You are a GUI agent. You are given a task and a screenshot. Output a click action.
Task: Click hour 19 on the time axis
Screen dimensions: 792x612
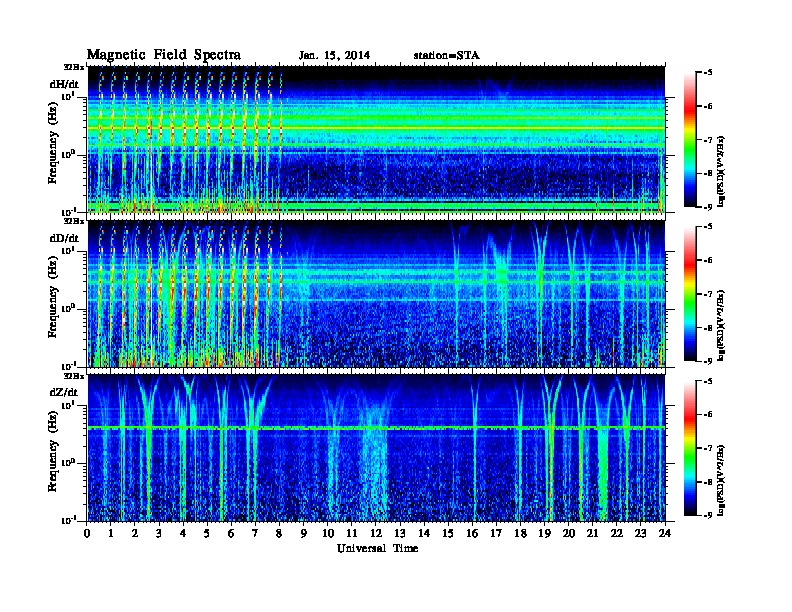(x=544, y=534)
